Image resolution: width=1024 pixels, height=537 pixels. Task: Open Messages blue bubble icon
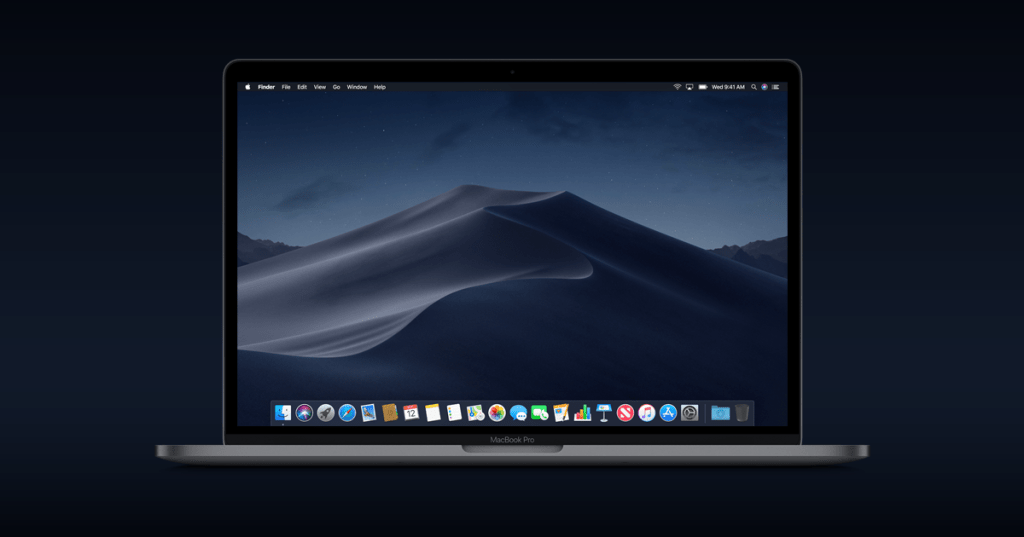tap(518, 413)
